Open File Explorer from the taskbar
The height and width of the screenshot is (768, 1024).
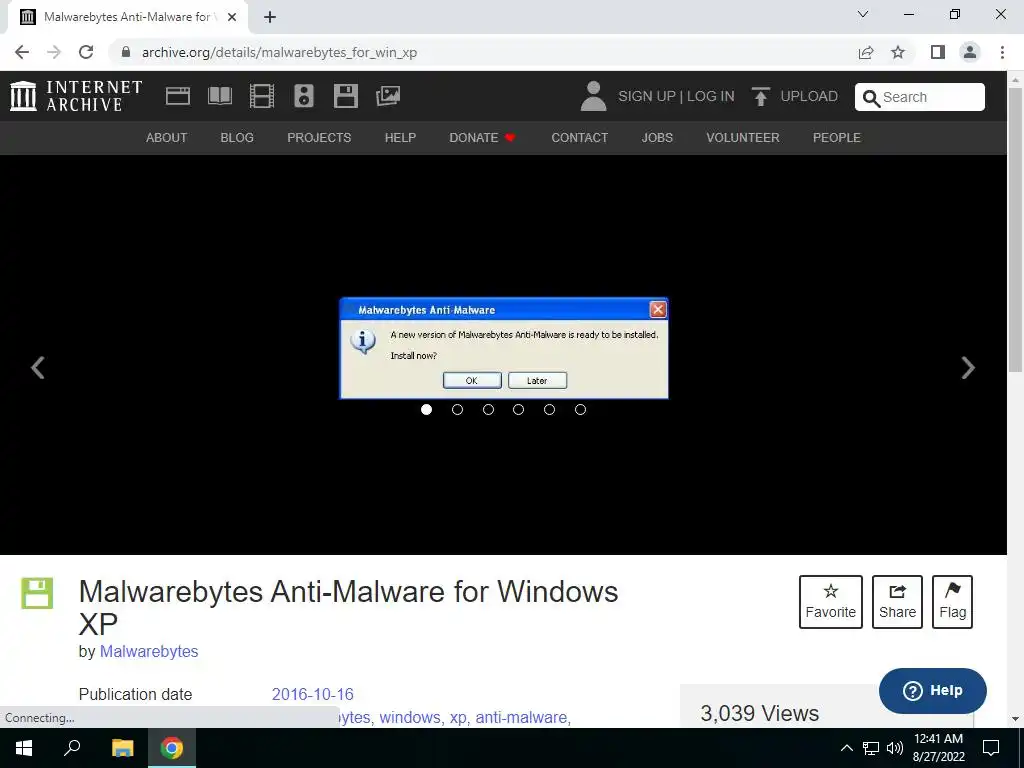point(122,748)
